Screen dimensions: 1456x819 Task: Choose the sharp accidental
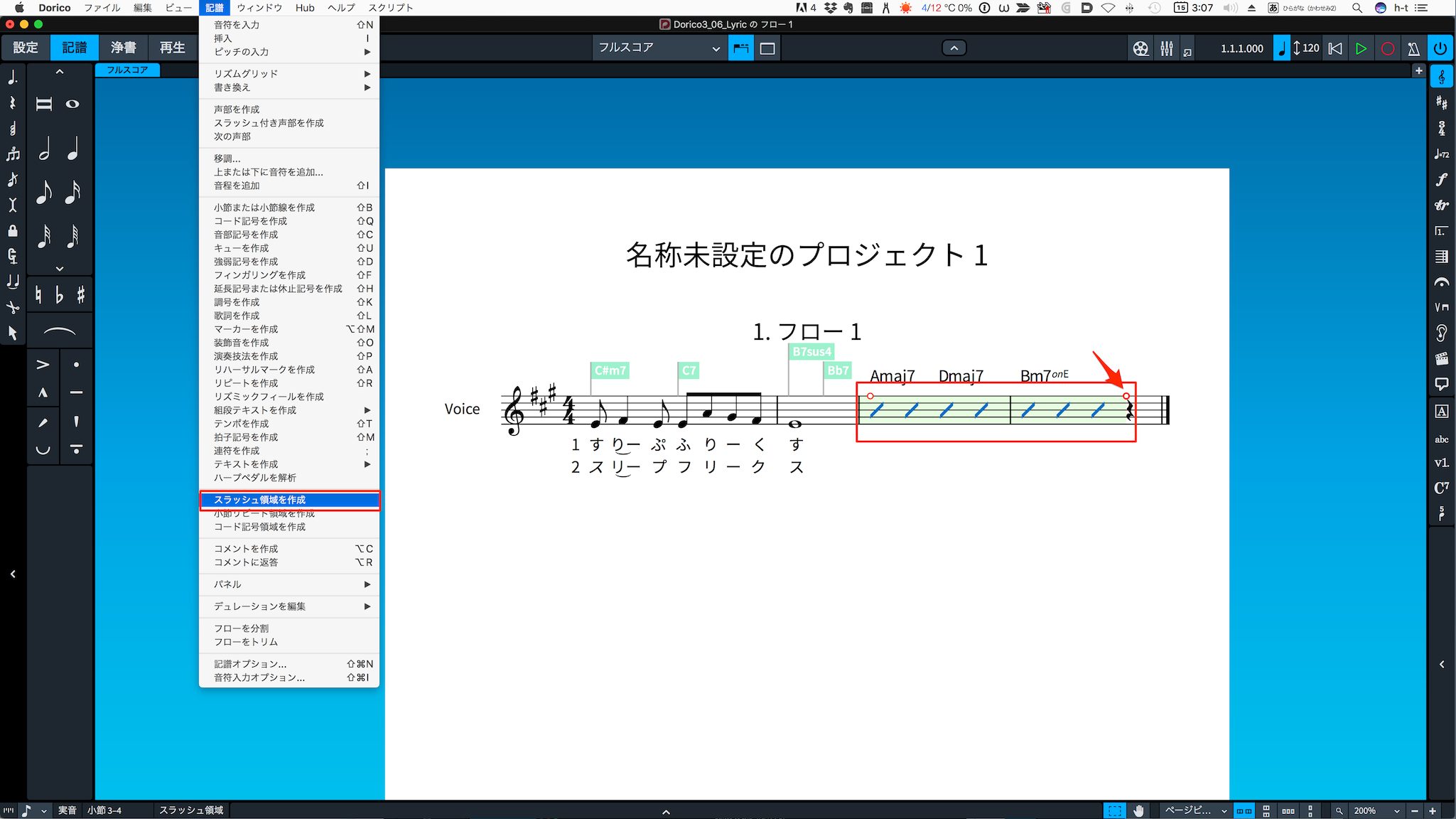(x=81, y=294)
